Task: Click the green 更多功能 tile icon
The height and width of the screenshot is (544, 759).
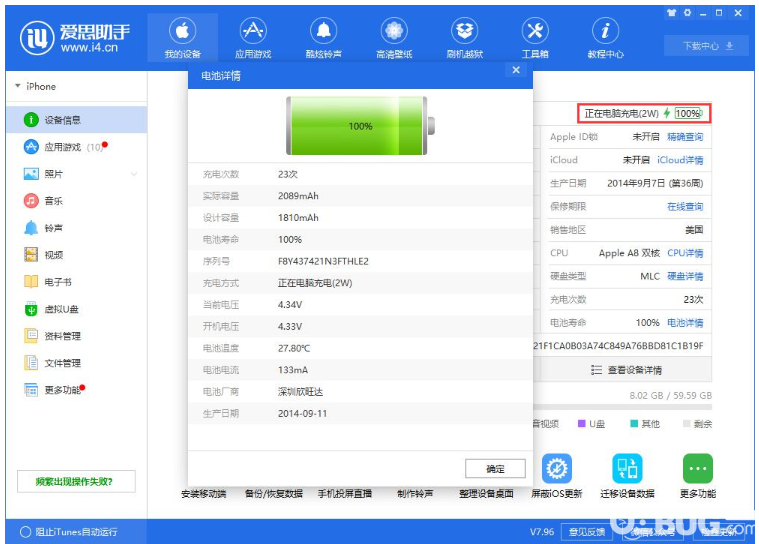Action: [x=698, y=468]
